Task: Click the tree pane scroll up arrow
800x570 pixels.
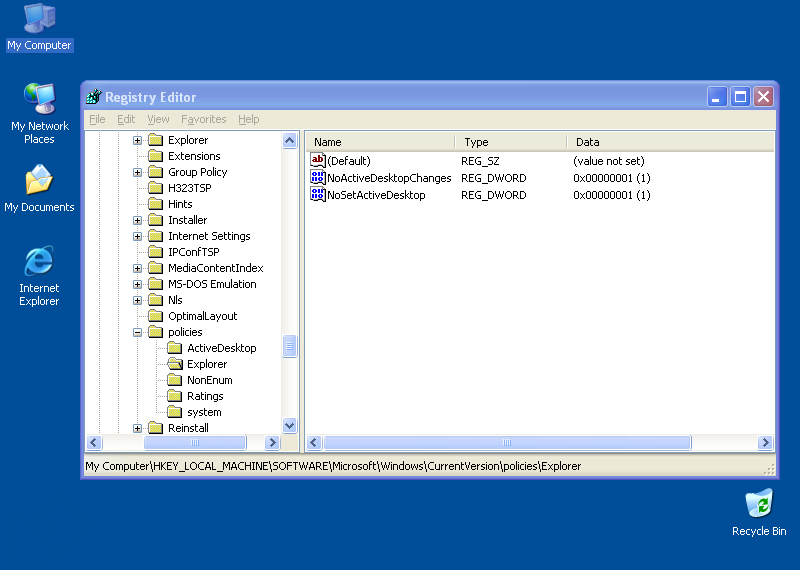Action: click(x=289, y=140)
